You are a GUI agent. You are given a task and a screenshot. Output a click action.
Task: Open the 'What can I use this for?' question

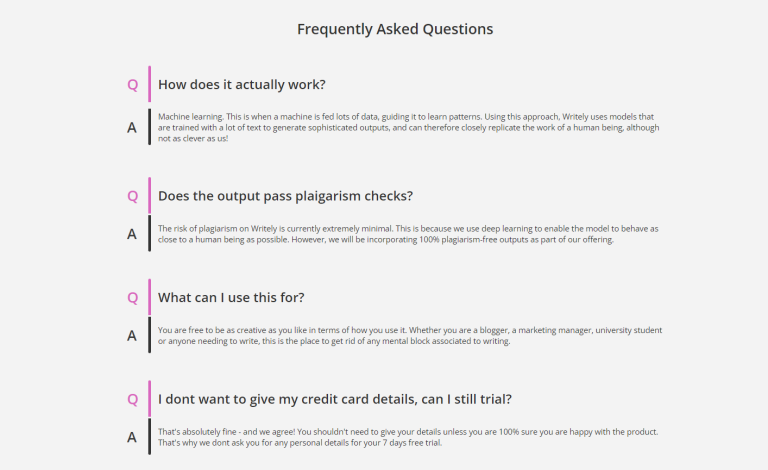(231, 297)
